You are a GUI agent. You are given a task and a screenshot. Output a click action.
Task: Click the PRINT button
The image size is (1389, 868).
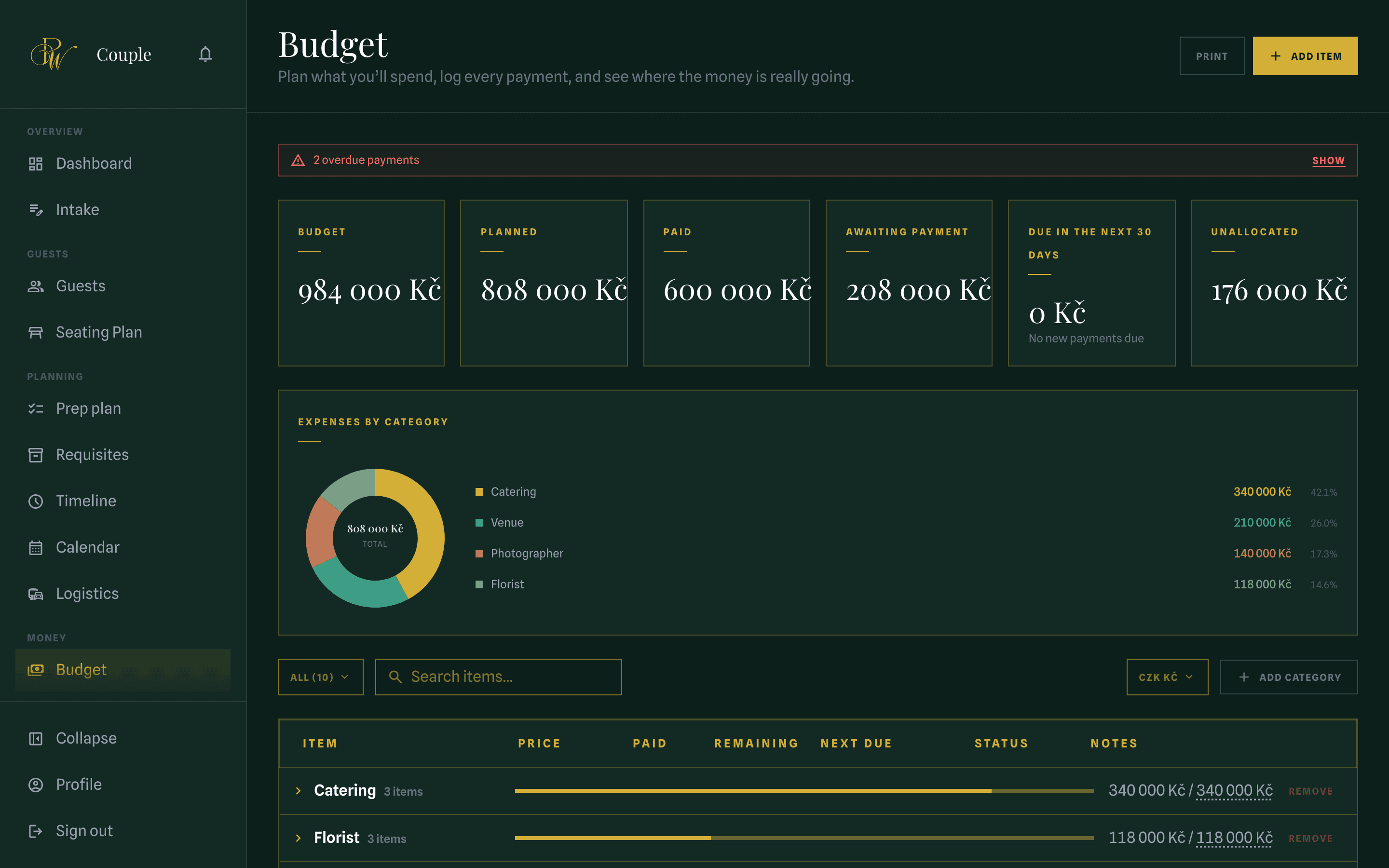(x=1212, y=55)
